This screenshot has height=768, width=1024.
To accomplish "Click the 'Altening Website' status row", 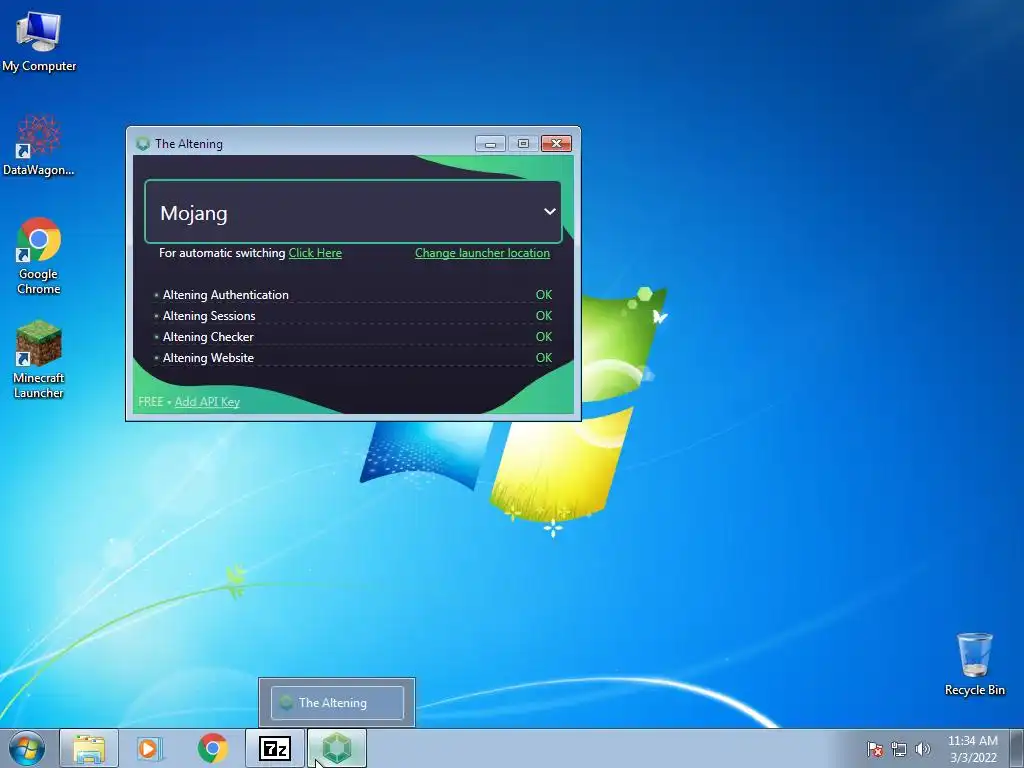I will 353,357.
